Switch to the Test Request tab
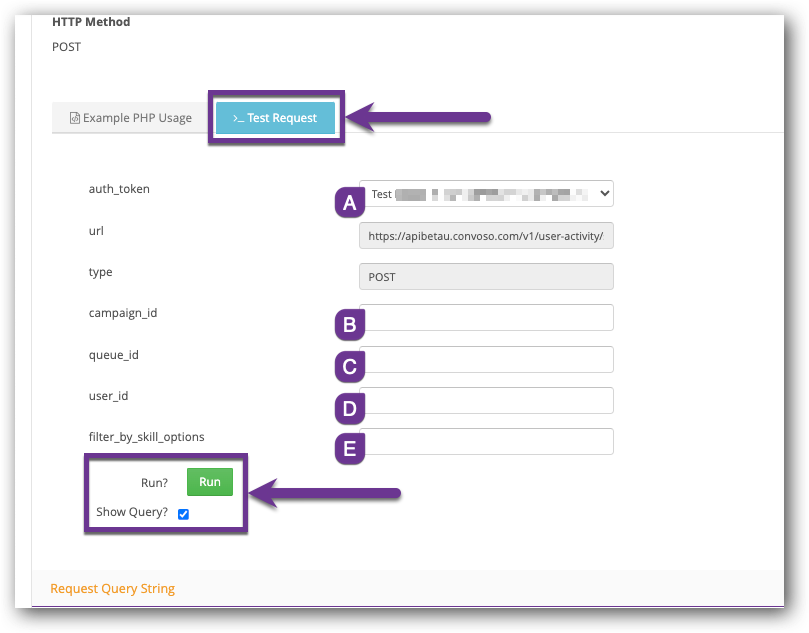This screenshot has height=633, width=809. 276,118
